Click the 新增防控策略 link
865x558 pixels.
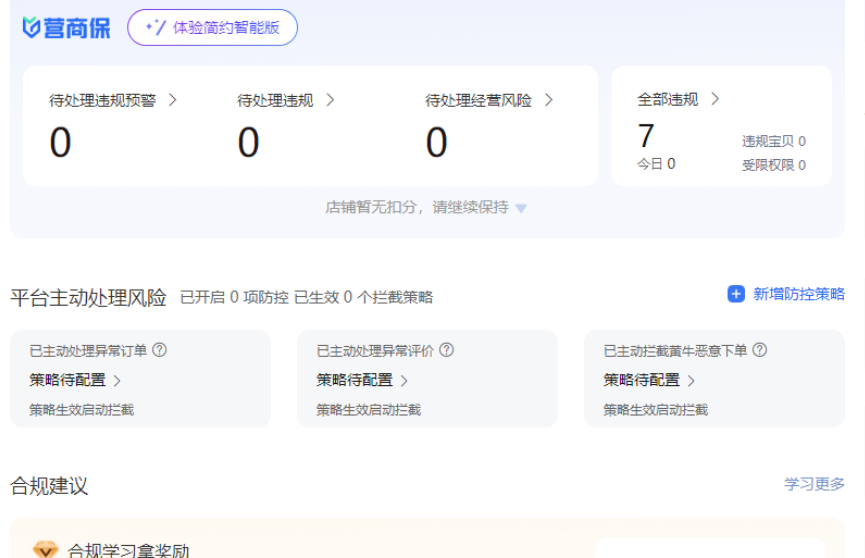[798, 294]
